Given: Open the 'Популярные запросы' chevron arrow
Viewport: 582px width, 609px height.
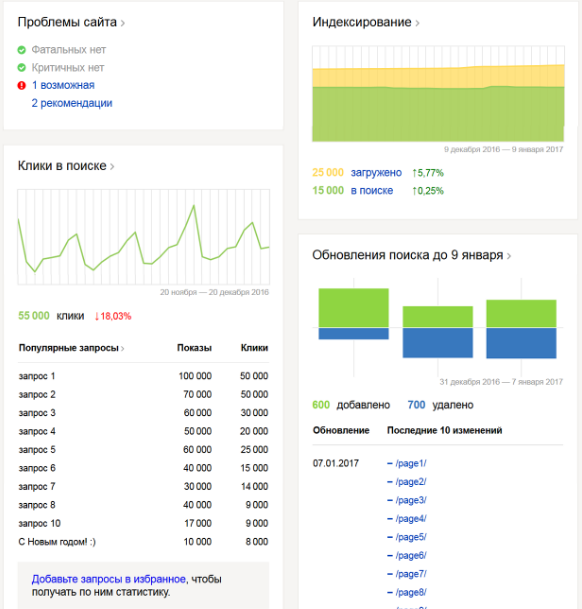Looking at the screenshot, I should click(123, 349).
